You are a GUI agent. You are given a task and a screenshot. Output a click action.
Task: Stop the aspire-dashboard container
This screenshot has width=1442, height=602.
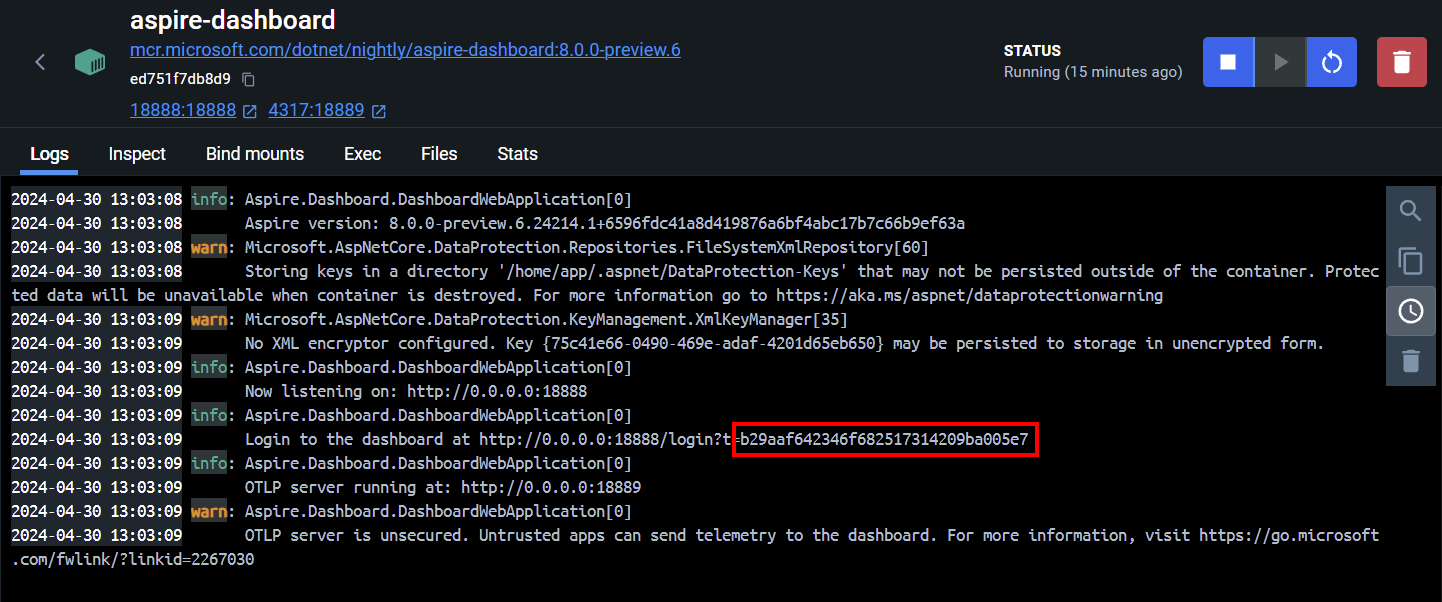click(x=1228, y=61)
